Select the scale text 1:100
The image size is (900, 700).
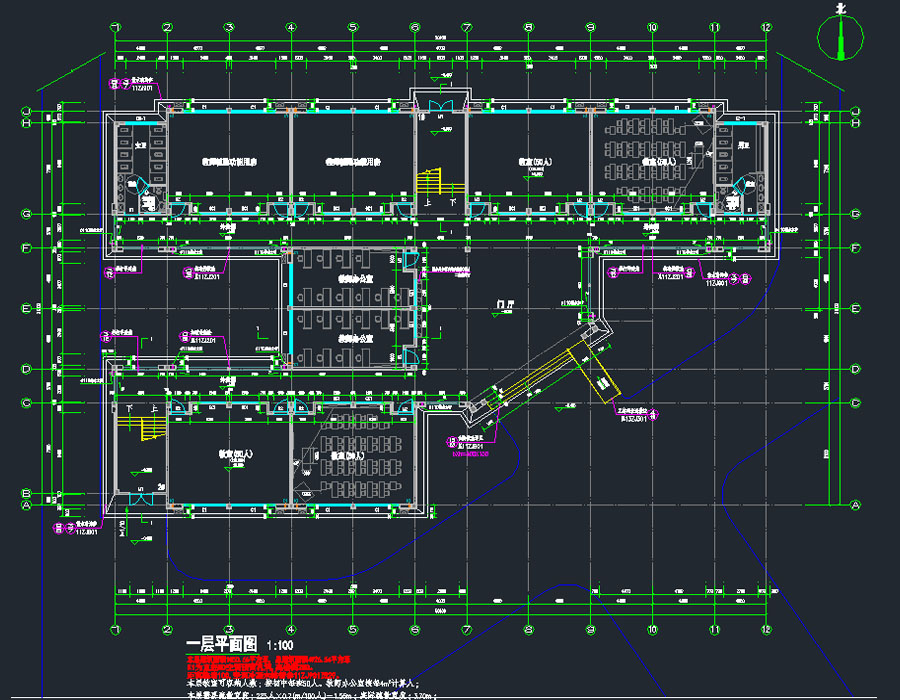(x=280, y=645)
